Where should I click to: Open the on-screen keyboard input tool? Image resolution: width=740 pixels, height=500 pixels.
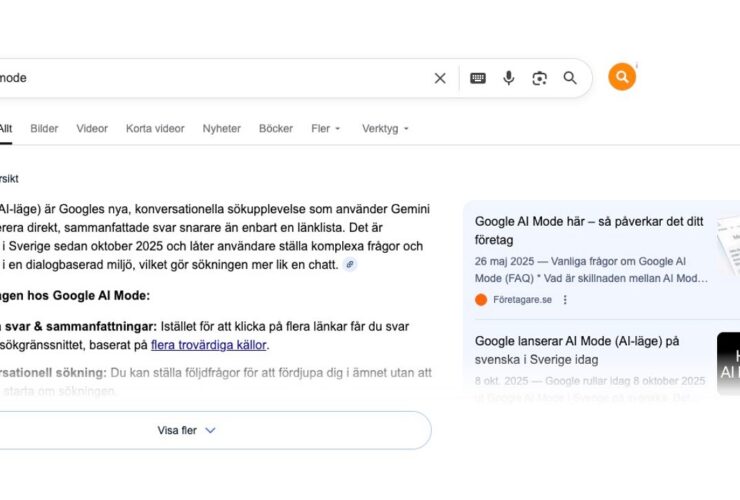478,78
